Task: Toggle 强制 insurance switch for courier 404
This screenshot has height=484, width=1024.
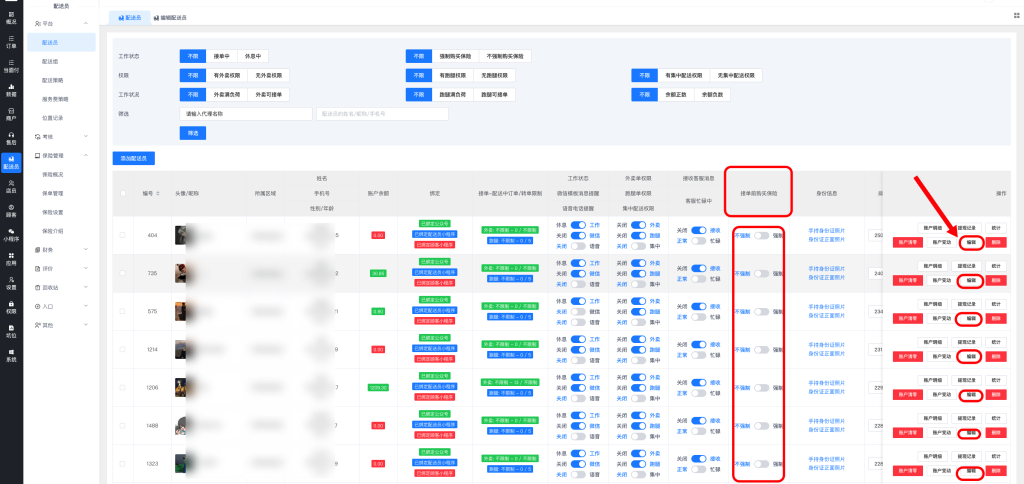Action: coord(763,235)
